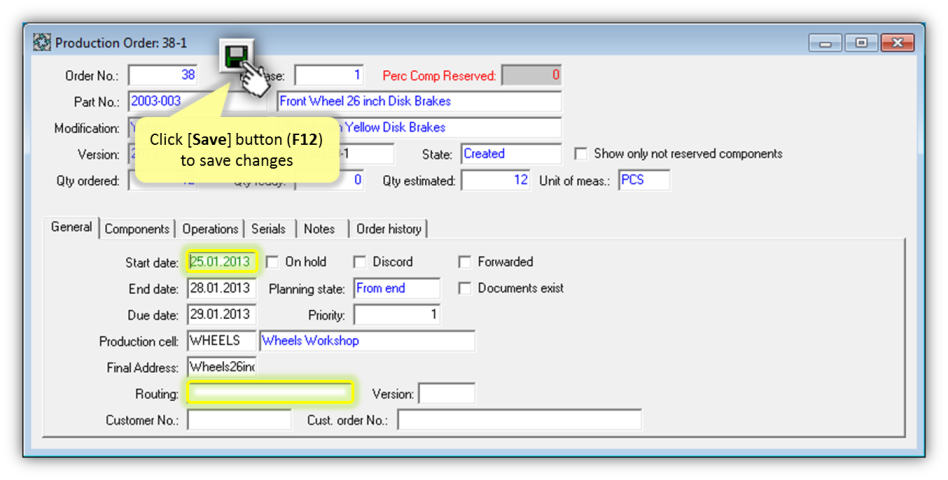Click the Qty estimated field
Viewport: 948px width, 480px height.
495,180
